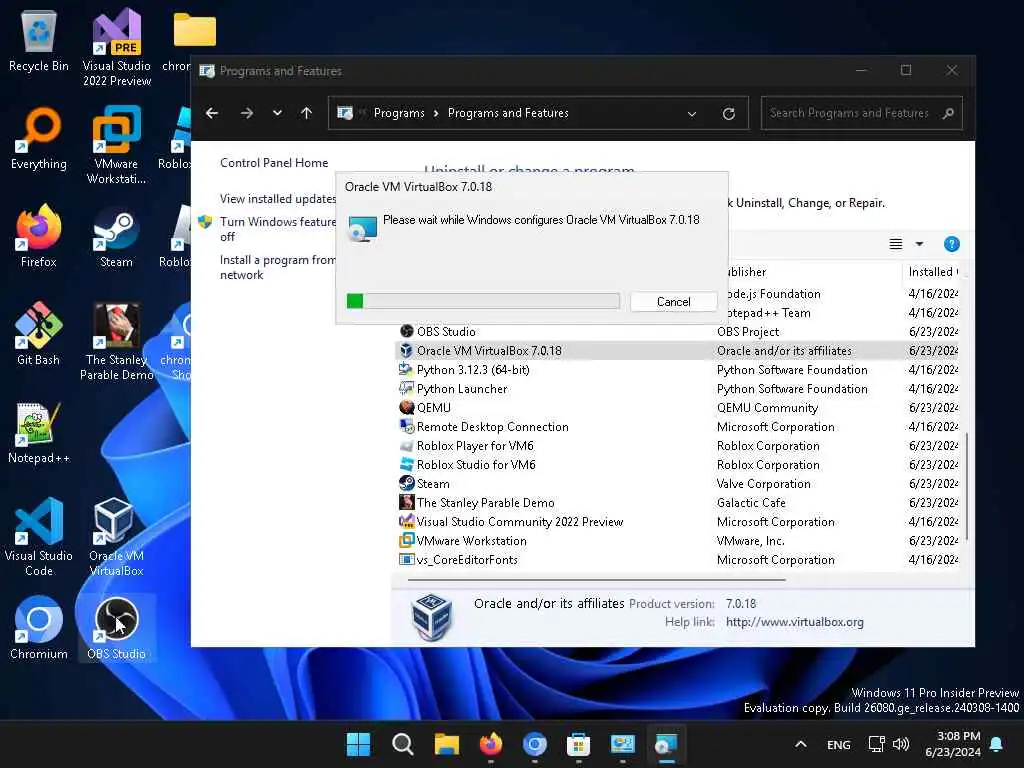Focus the Search Programs and Features box

(861, 113)
